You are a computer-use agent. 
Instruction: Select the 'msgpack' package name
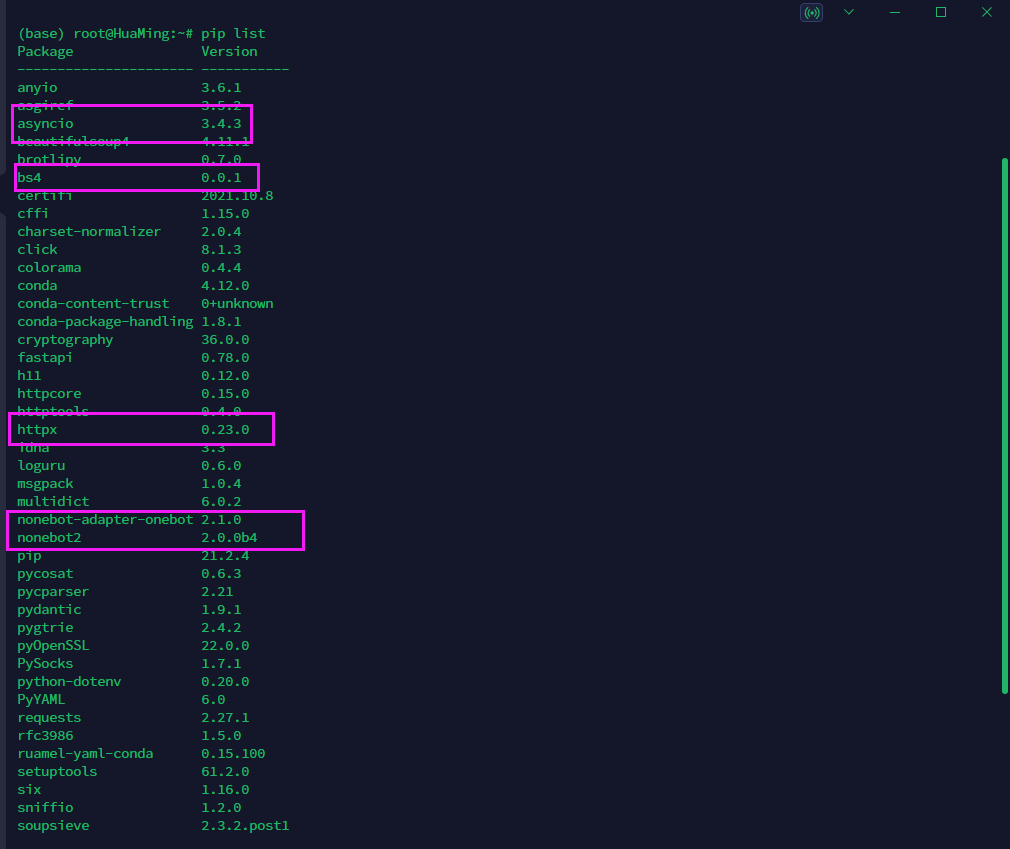[45, 484]
